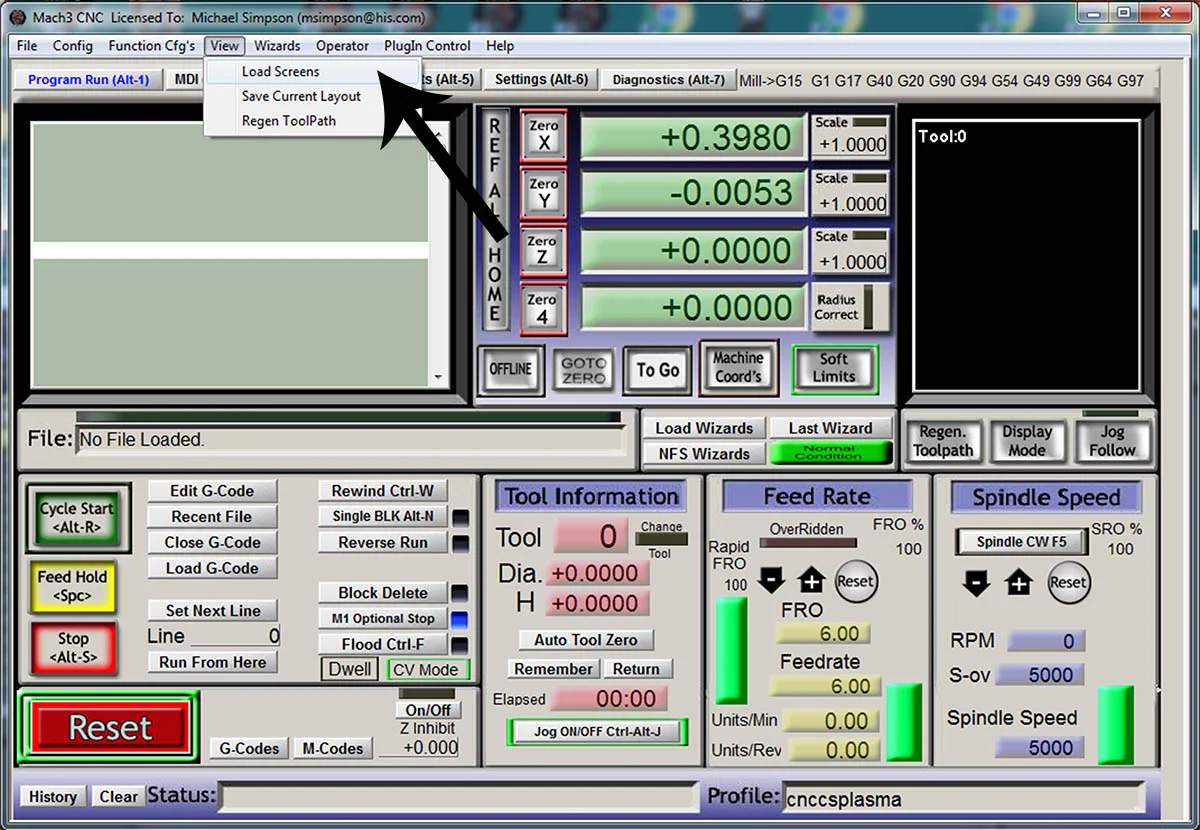The height and width of the screenshot is (830, 1200).
Task: Select Load Screens from View menu
Action: tap(311, 72)
